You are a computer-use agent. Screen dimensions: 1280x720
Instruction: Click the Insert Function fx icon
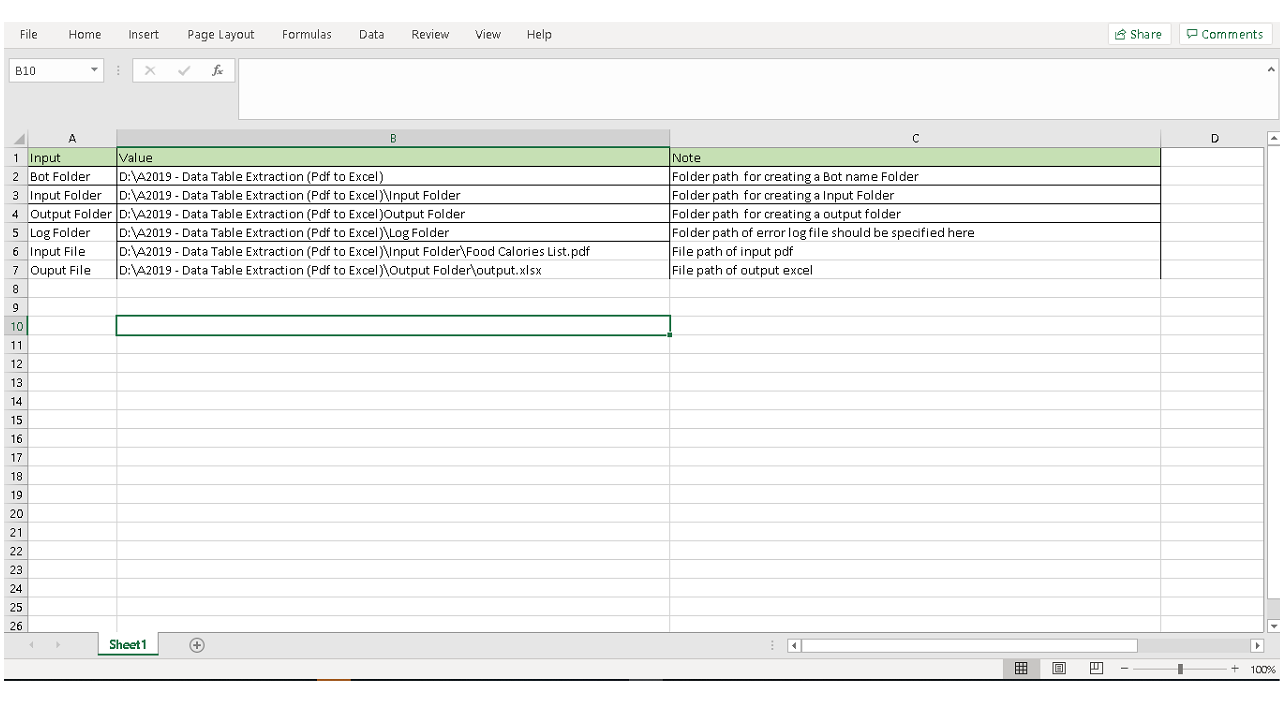point(217,71)
